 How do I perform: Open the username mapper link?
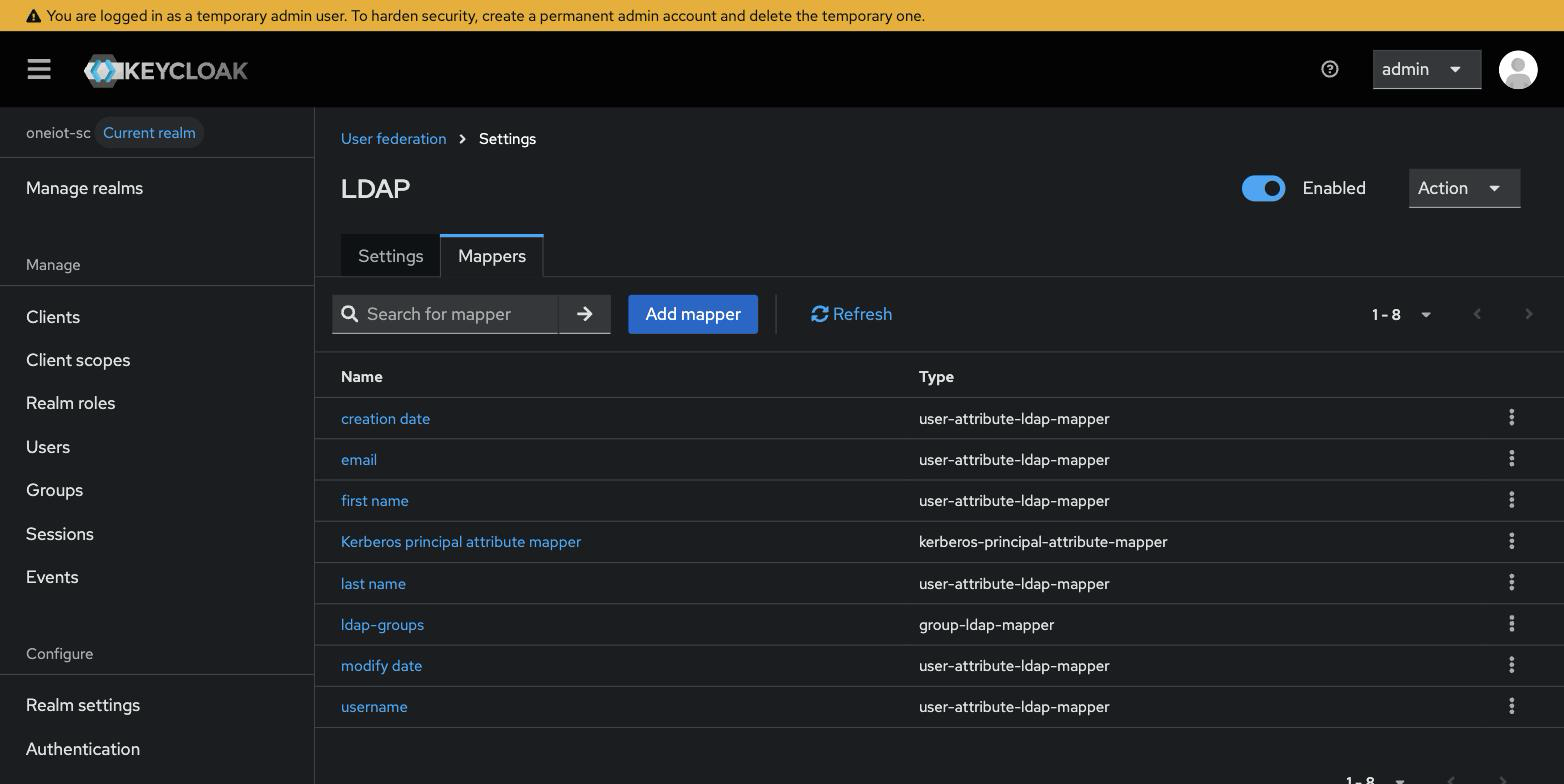[x=374, y=707]
